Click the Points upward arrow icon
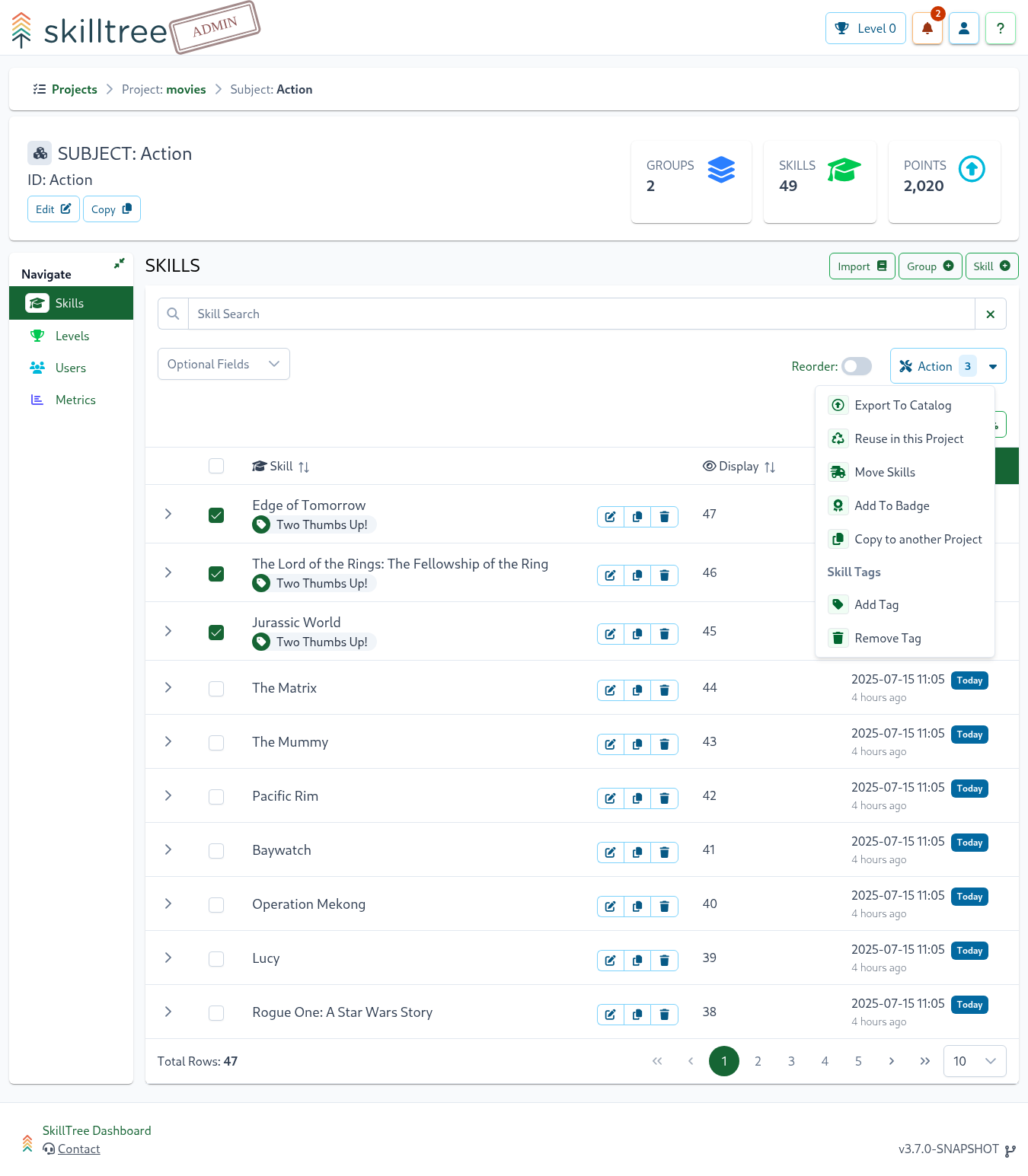This screenshot has width=1028, height=1176. 972,168
